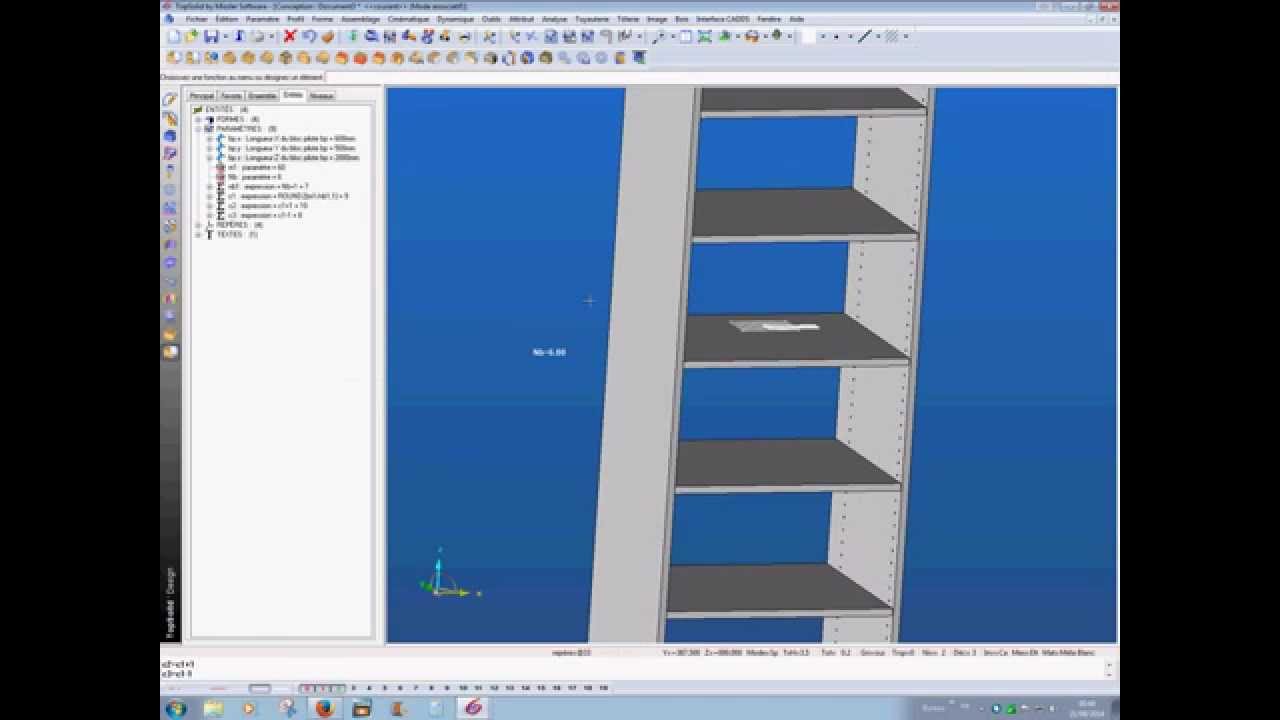
Task: Open Firefox from the taskbar
Action: click(x=325, y=708)
